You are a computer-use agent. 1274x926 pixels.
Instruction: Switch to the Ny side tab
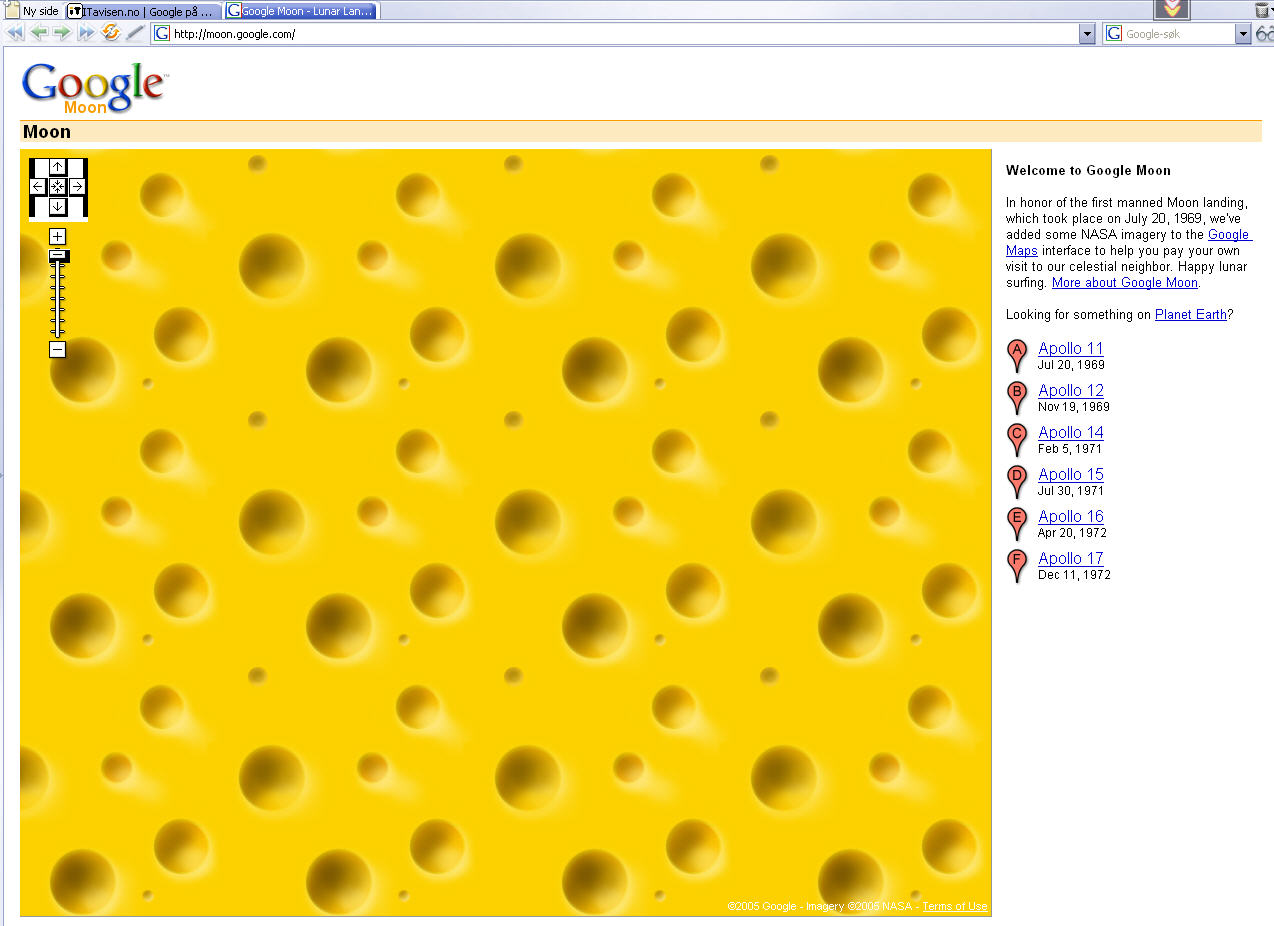tap(33, 11)
